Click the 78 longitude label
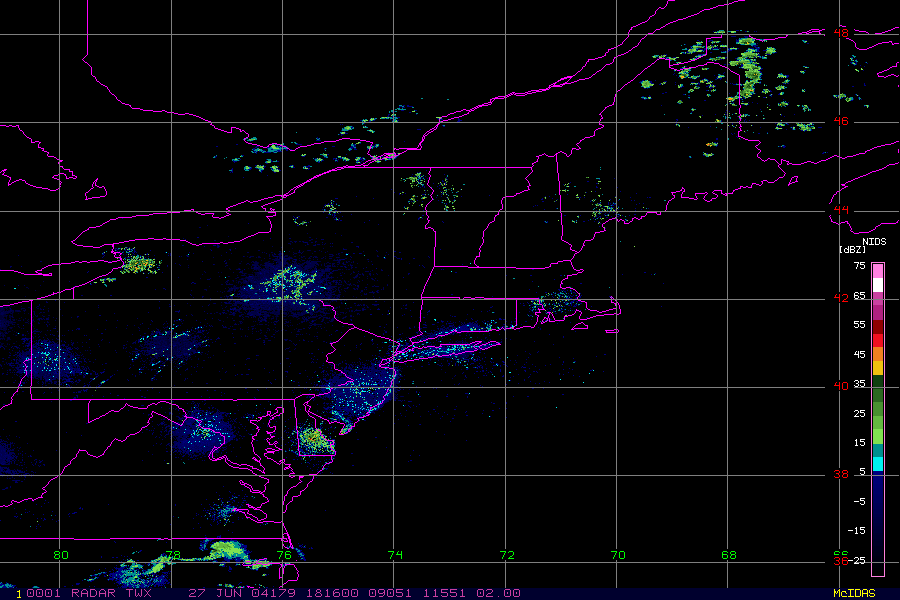This screenshot has width=900, height=600. (173, 555)
